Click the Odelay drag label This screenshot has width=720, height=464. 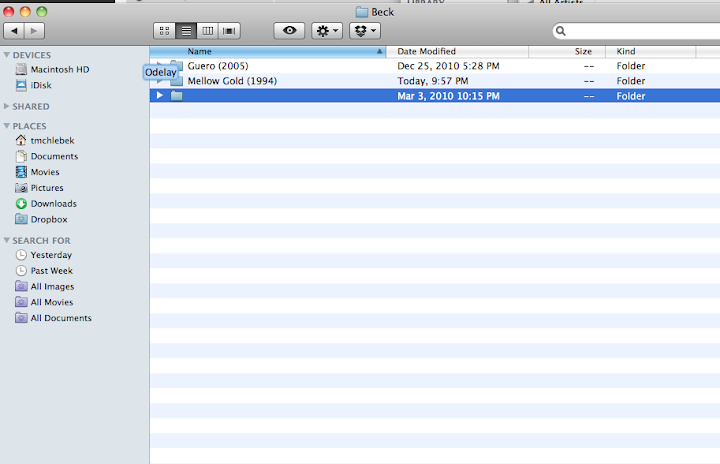(161, 72)
